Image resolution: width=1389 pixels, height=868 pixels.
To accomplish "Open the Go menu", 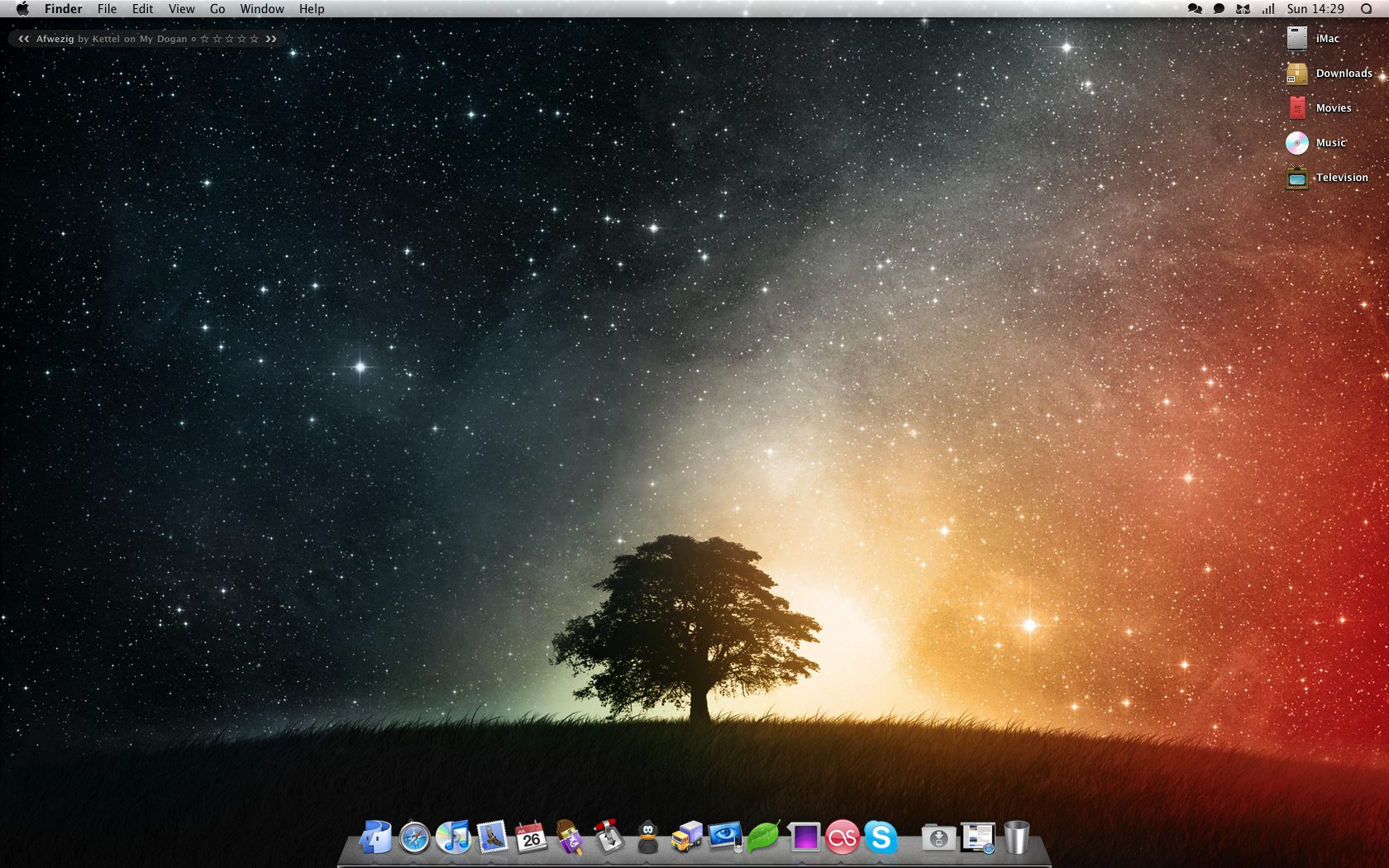I will click(x=217, y=9).
